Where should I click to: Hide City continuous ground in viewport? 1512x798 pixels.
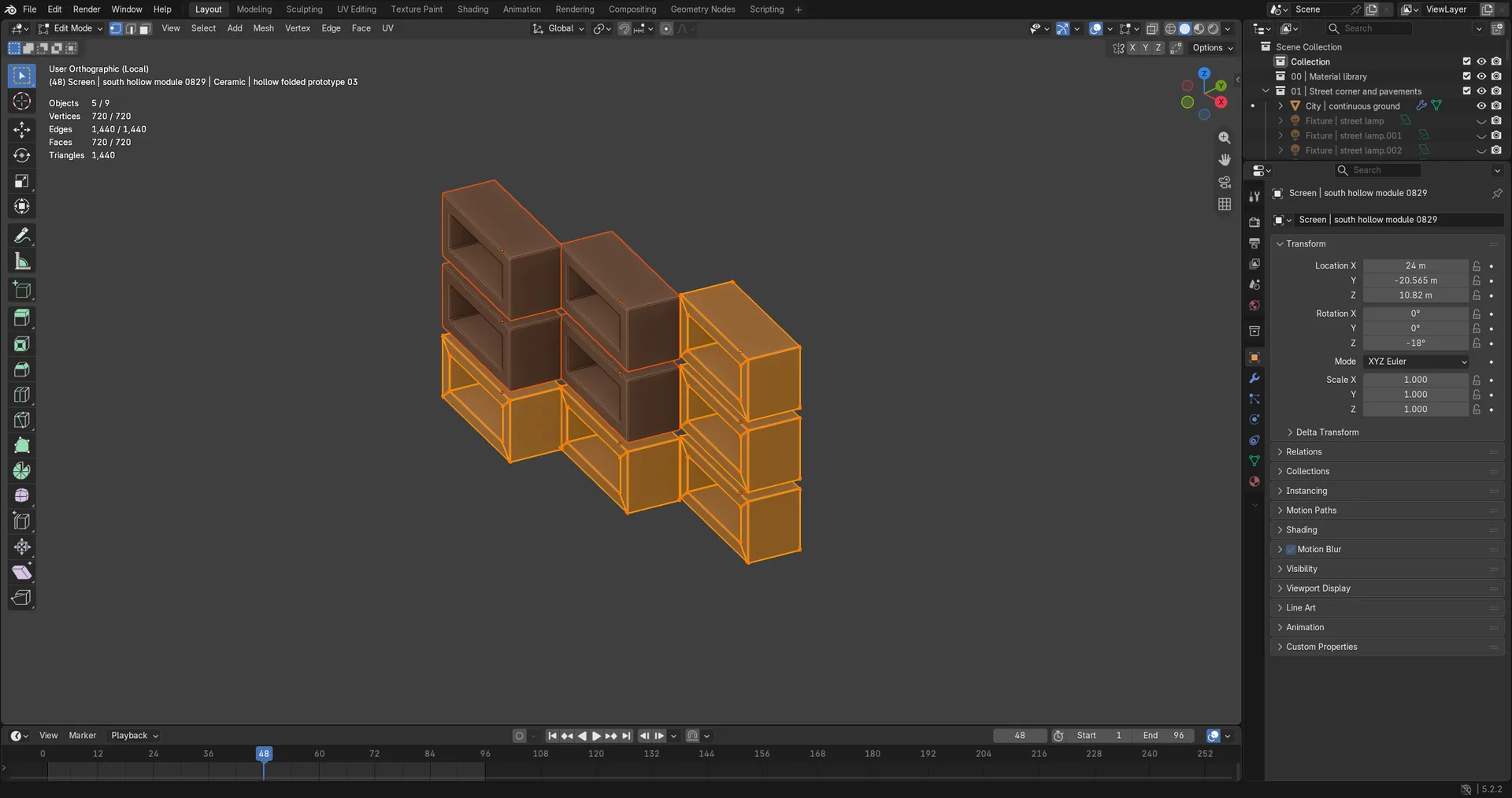pyautogui.click(x=1481, y=106)
